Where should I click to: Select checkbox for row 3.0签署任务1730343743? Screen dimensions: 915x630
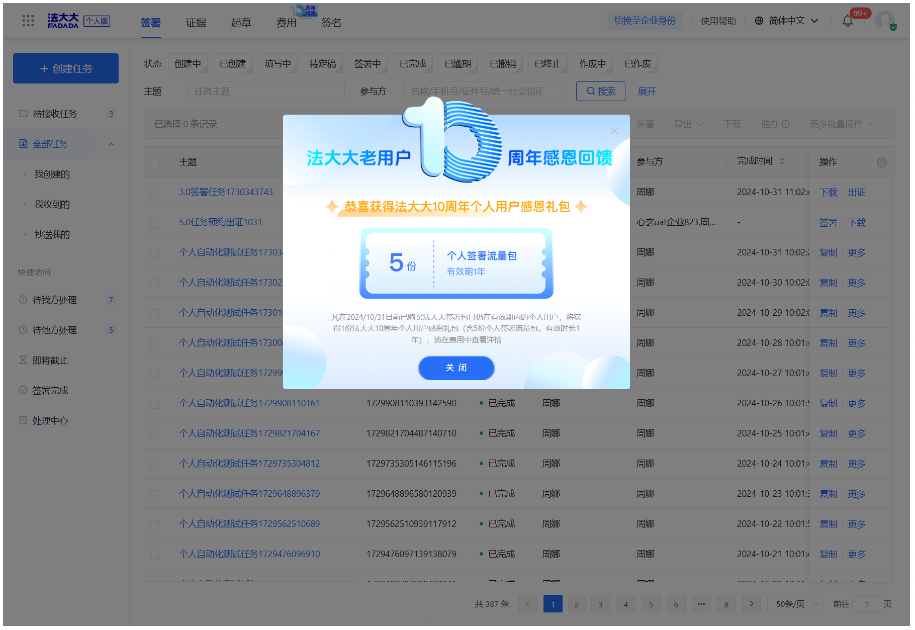(155, 192)
